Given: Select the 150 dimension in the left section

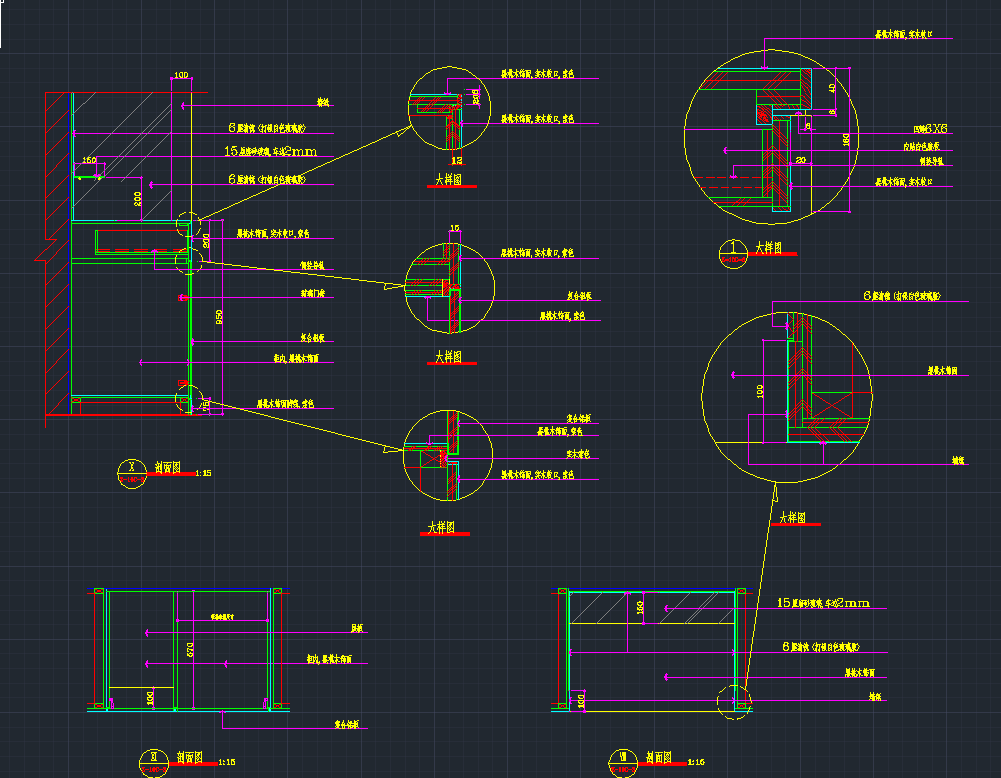Looking at the screenshot, I should pos(89,160).
